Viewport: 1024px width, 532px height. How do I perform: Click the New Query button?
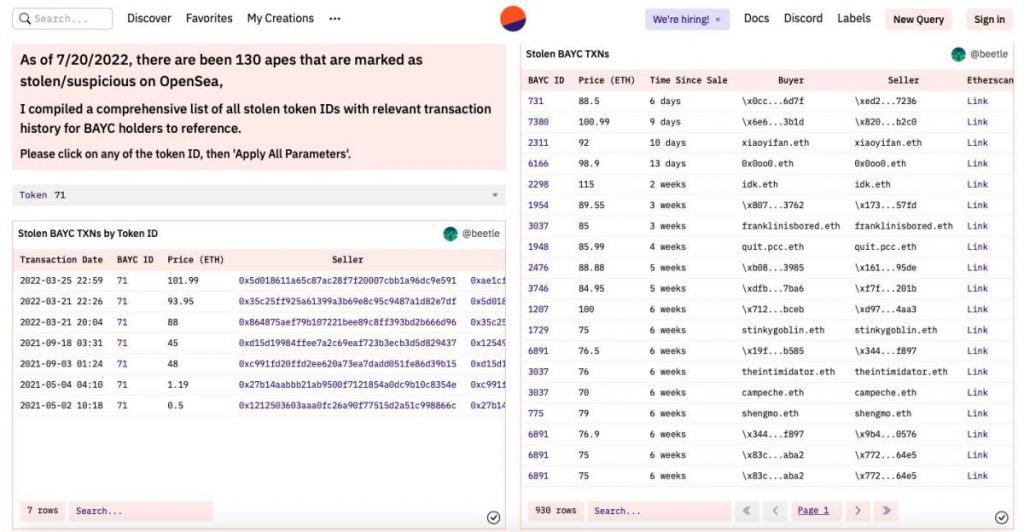click(918, 20)
